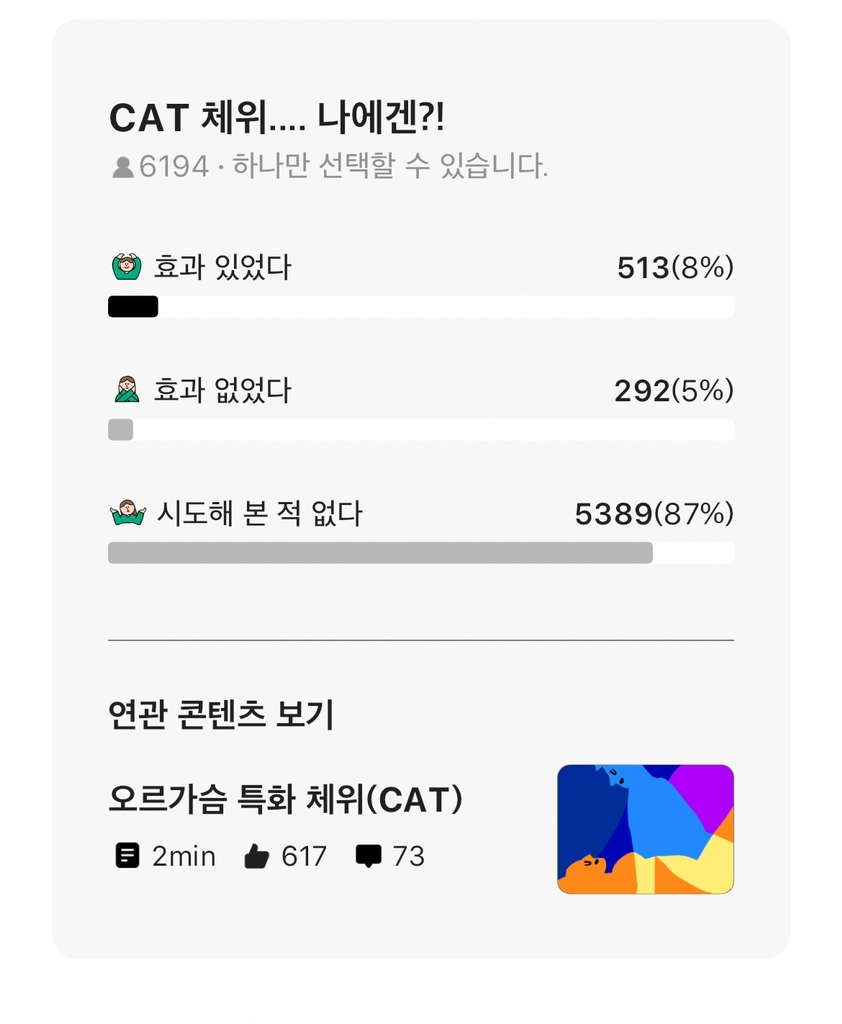
Task: Click the 73 comments count
Action: coord(408,856)
